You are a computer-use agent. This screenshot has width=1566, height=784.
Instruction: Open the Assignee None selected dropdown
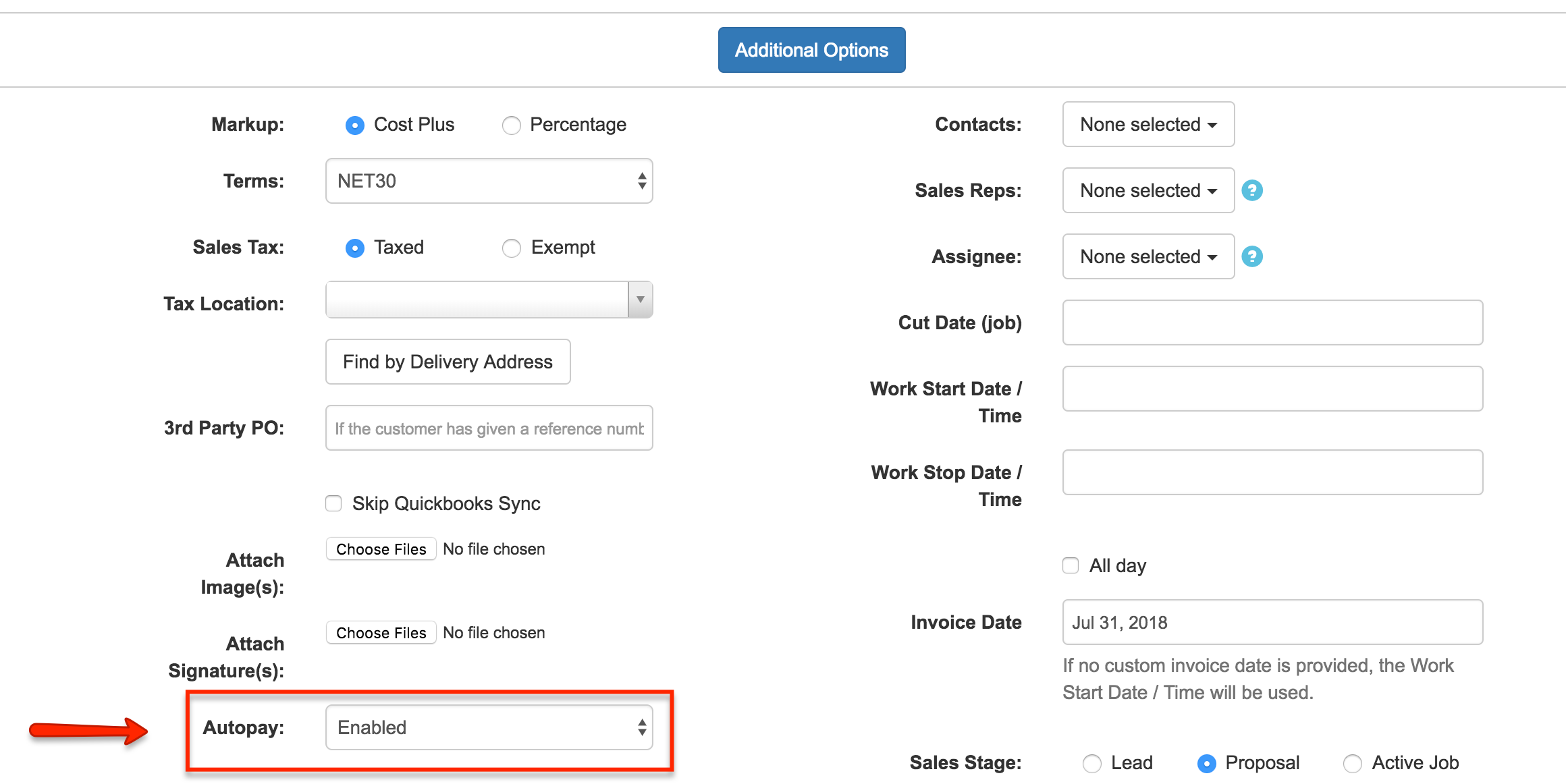coord(1148,256)
